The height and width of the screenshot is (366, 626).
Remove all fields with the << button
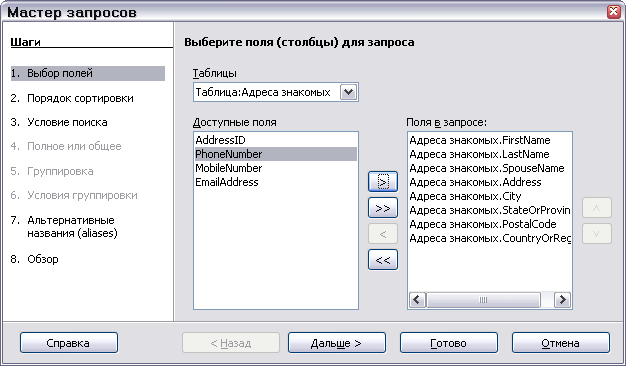[383, 260]
